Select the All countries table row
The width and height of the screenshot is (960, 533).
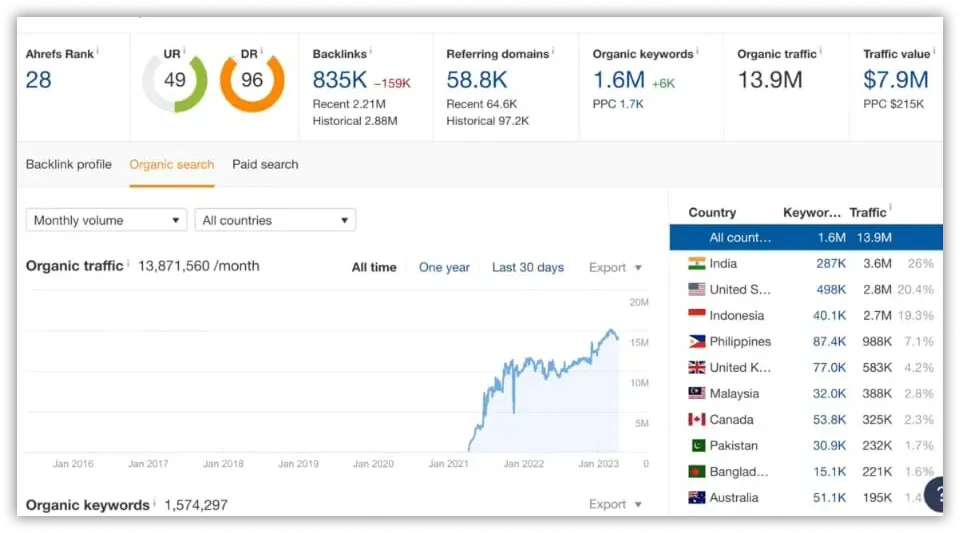(x=806, y=237)
